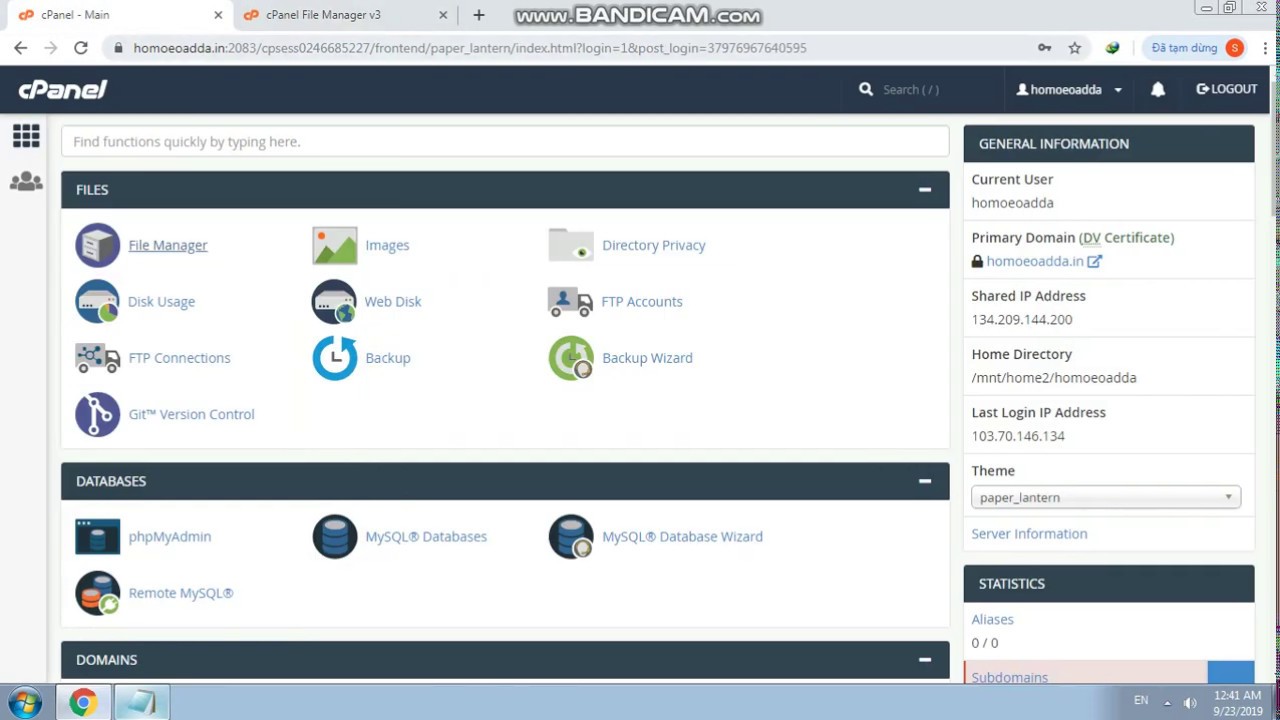Open the File Manager link
The height and width of the screenshot is (720, 1280).
coord(168,245)
